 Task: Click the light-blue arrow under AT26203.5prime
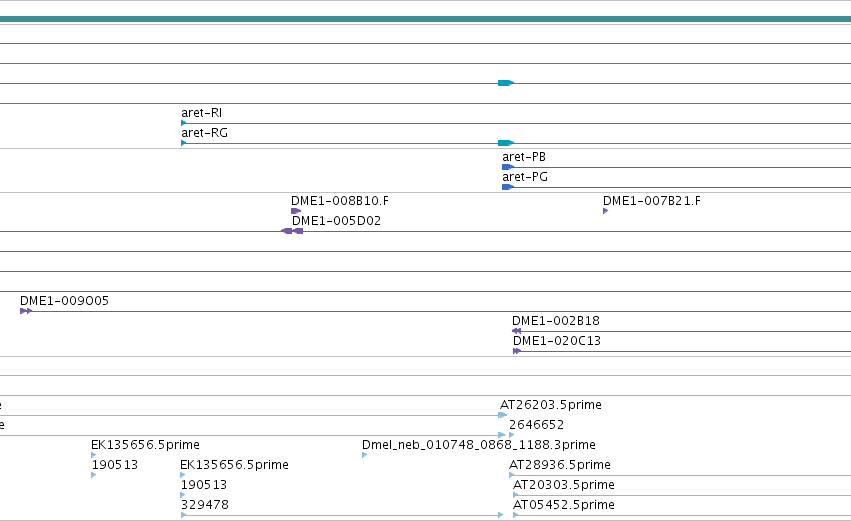pyautogui.click(x=503, y=415)
